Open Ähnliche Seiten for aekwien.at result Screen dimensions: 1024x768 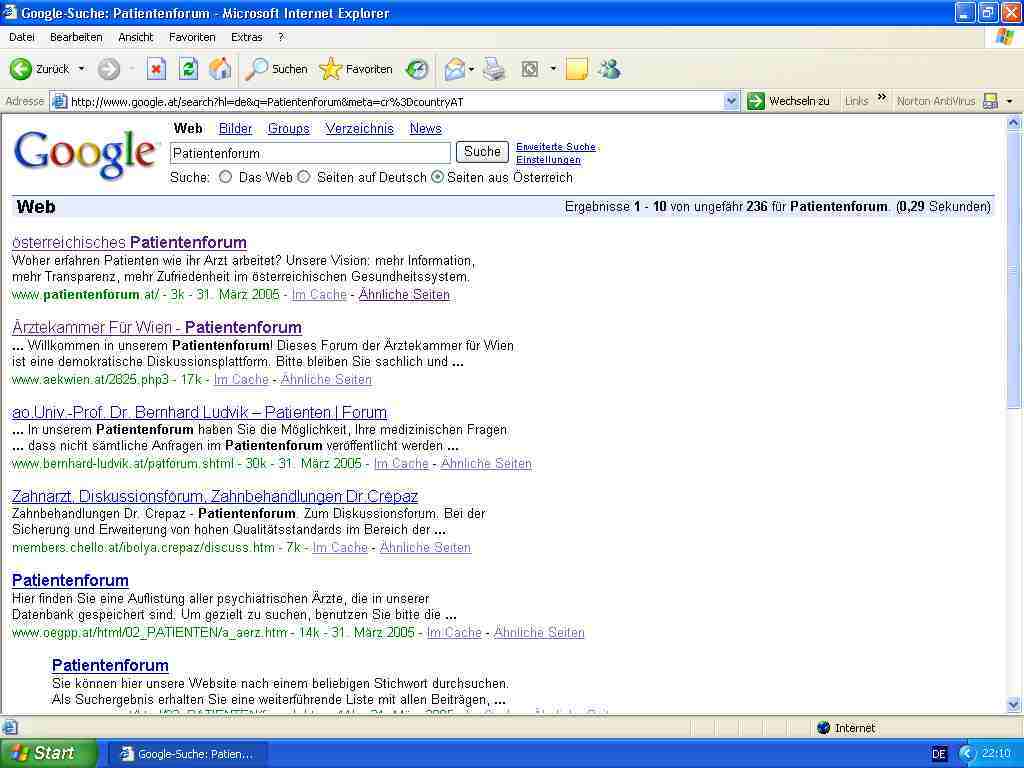(x=327, y=379)
